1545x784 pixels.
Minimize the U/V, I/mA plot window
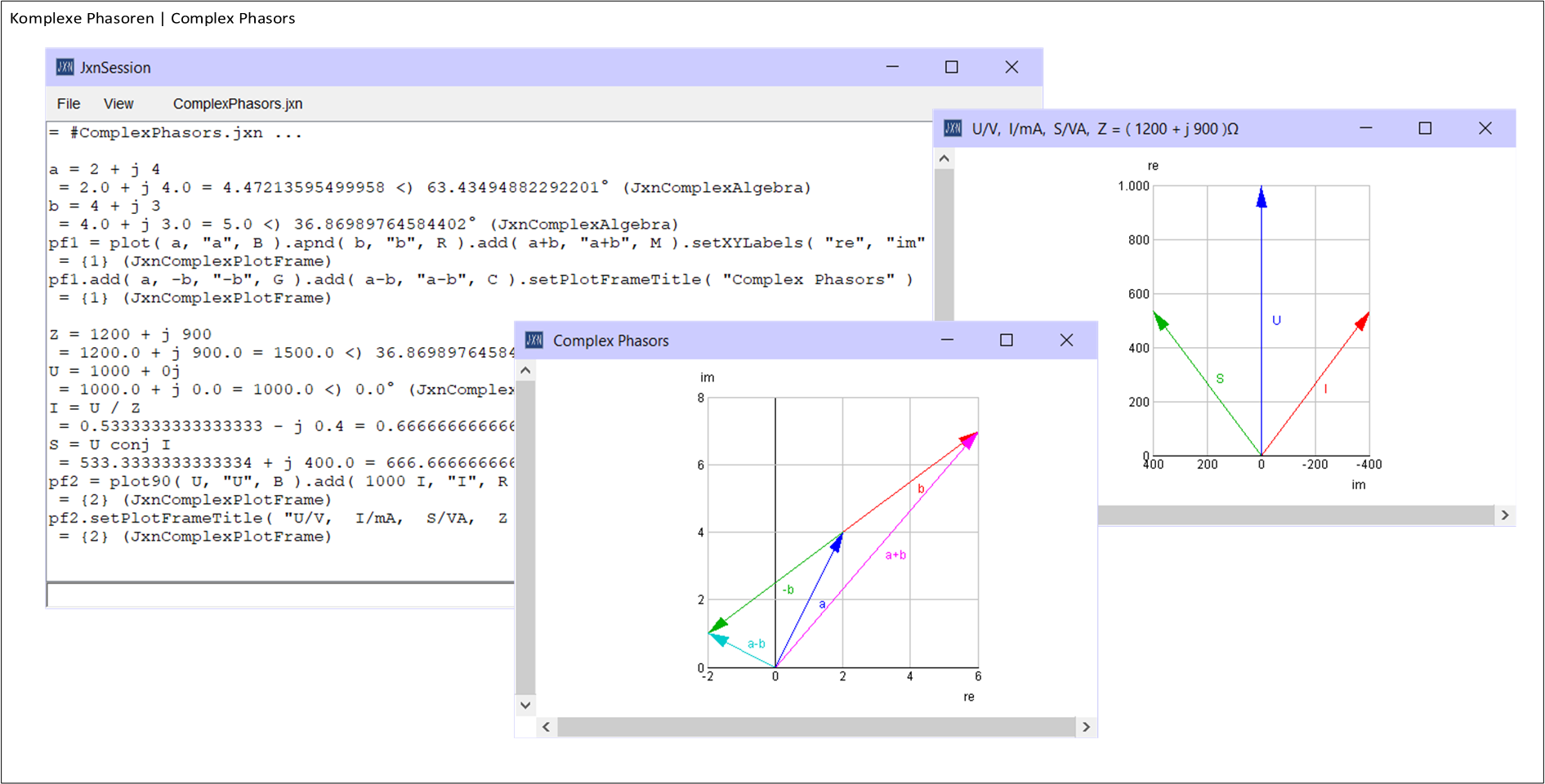[1366, 128]
